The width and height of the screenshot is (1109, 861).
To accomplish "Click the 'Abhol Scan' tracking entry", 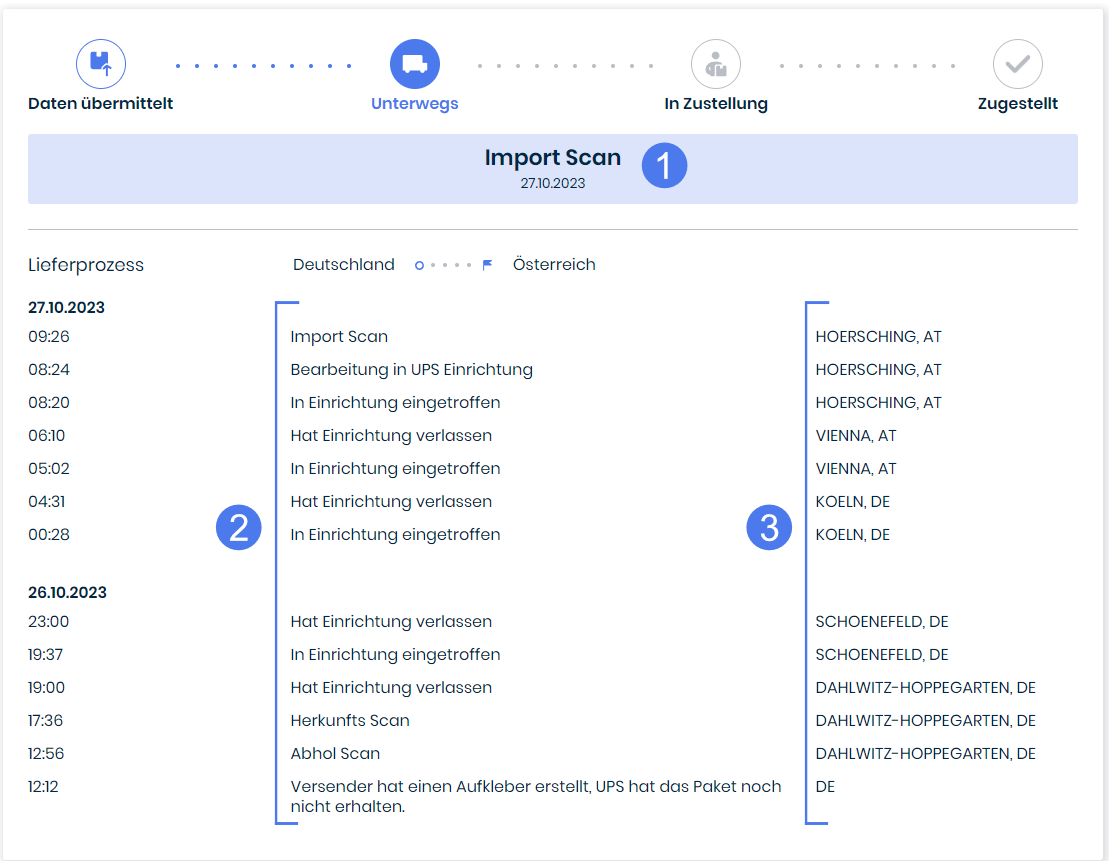I will (x=335, y=754).
